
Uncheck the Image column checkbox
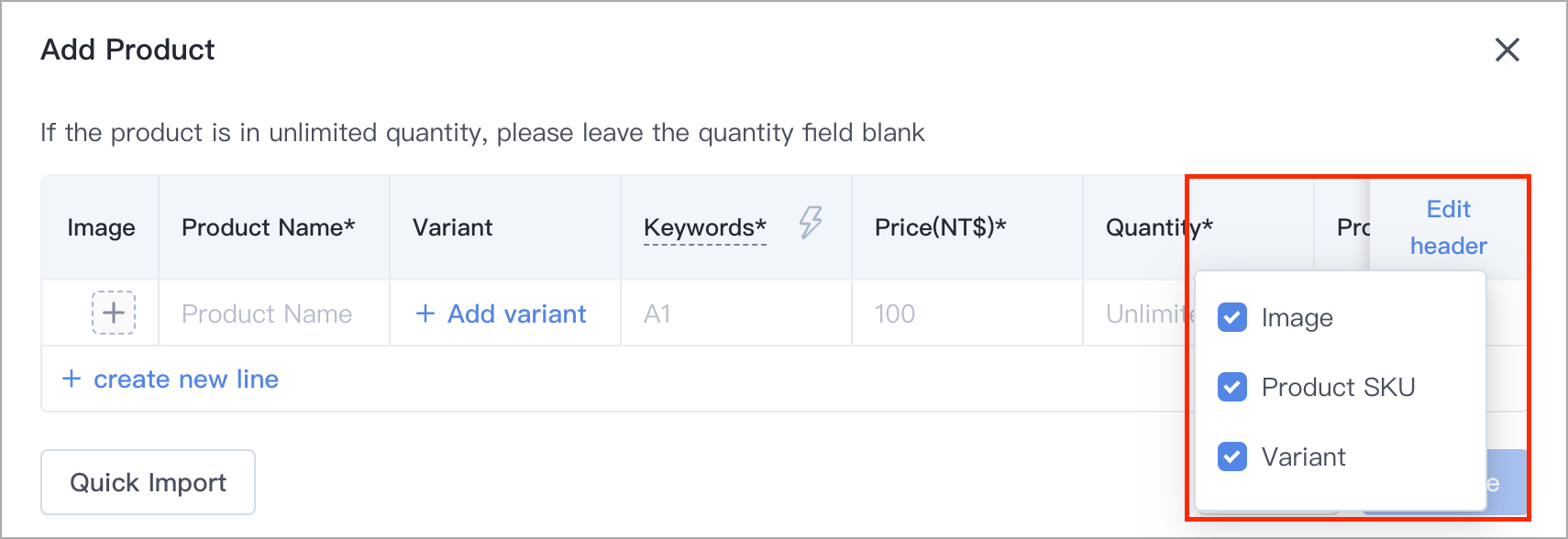point(1232,317)
